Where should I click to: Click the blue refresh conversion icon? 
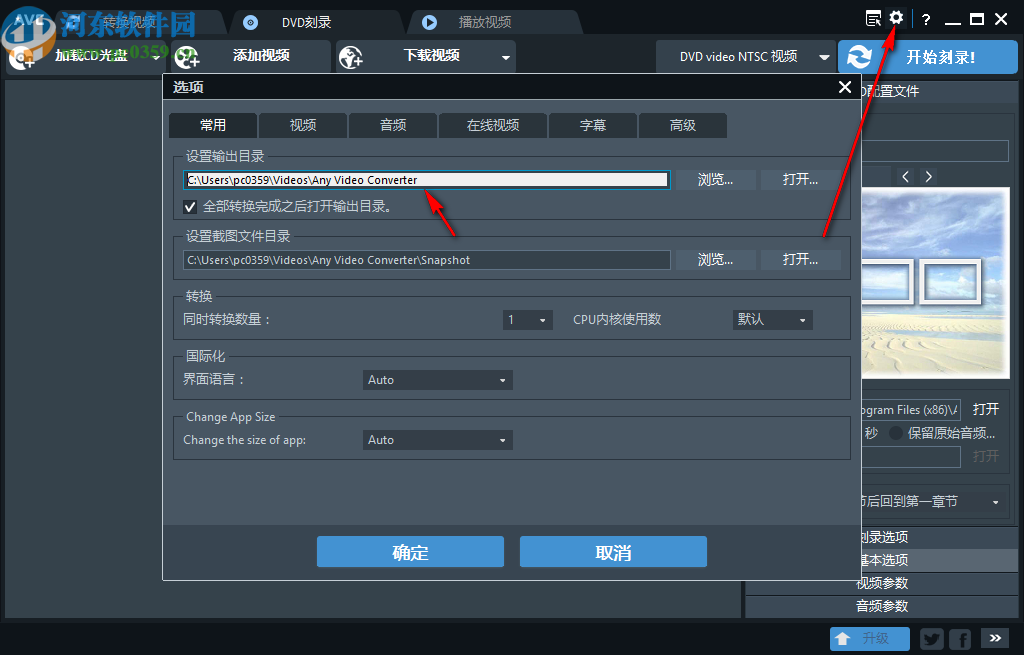860,57
